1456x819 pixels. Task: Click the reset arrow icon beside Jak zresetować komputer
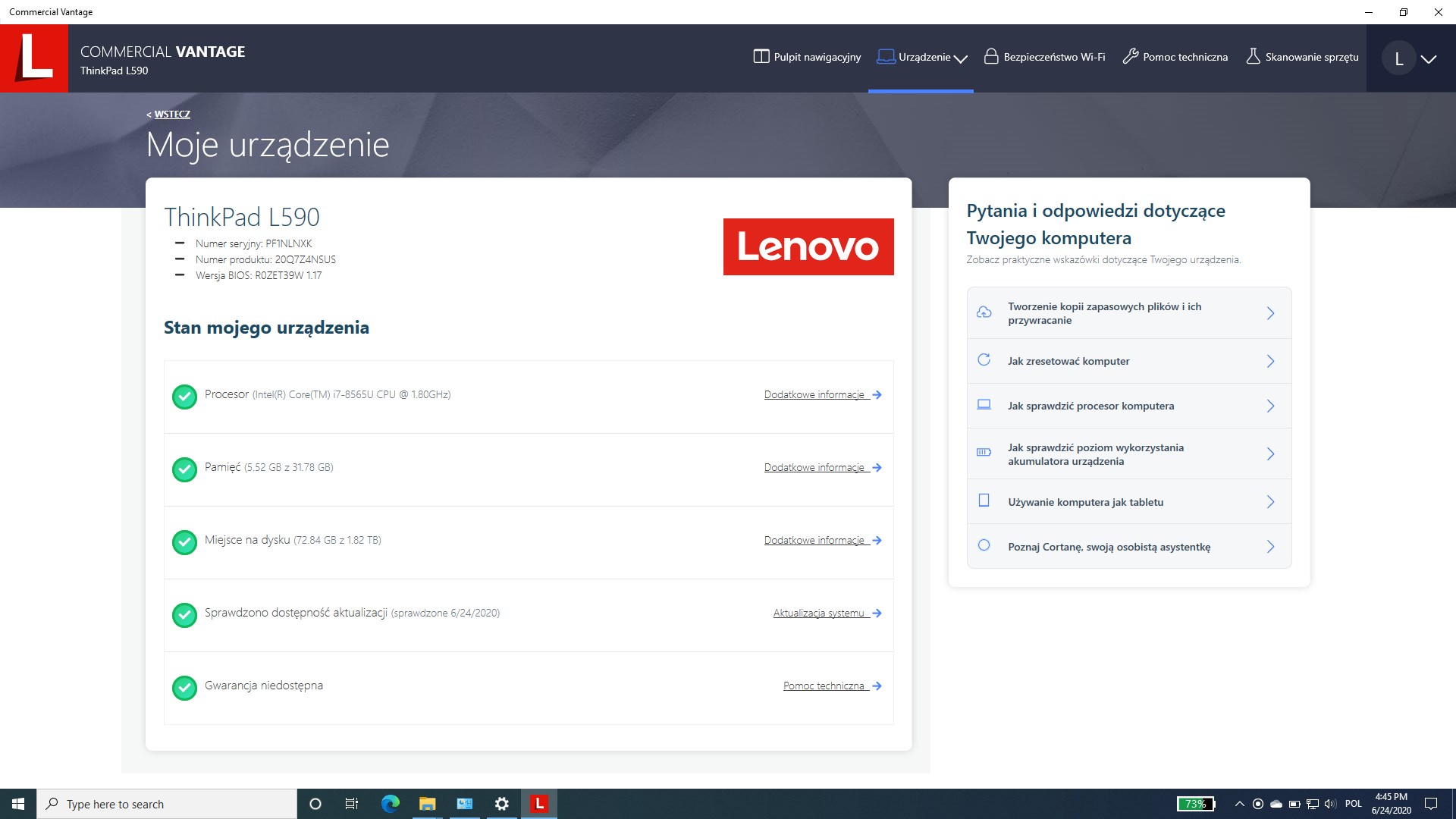pyautogui.click(x=984, y=360)
